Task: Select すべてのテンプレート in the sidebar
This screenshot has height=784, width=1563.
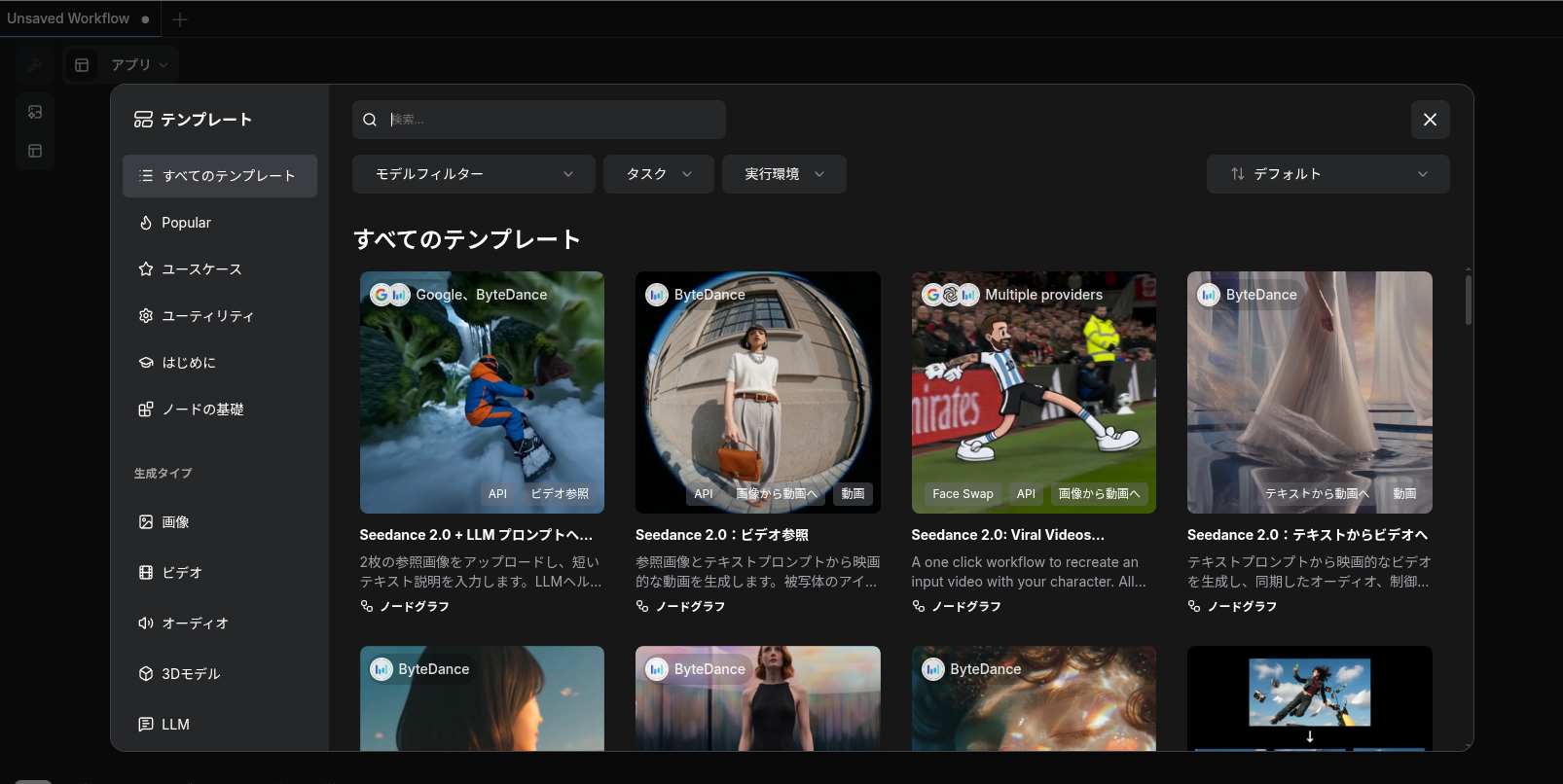Action: 220,176
